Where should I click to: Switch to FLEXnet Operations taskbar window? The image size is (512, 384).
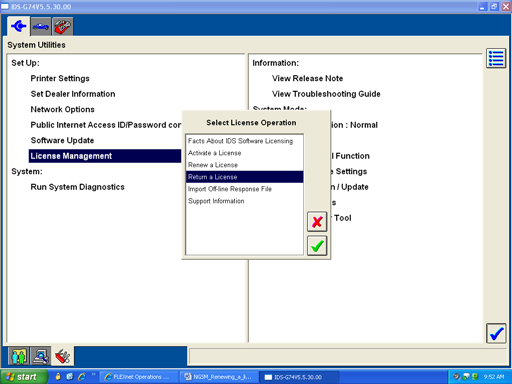click(x=138, y=377)
